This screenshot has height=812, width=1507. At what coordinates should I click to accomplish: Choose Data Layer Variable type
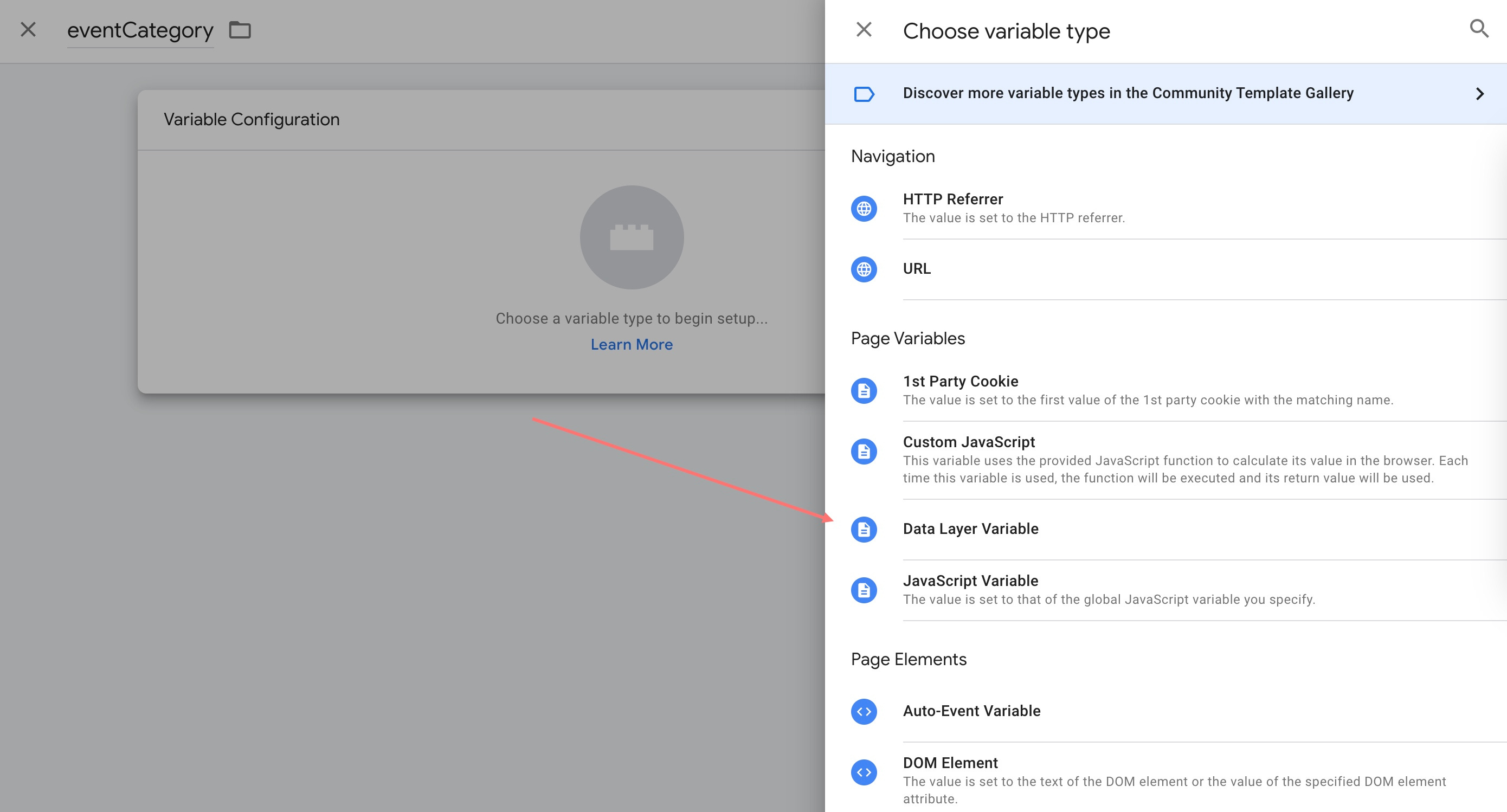point(1165,530)
